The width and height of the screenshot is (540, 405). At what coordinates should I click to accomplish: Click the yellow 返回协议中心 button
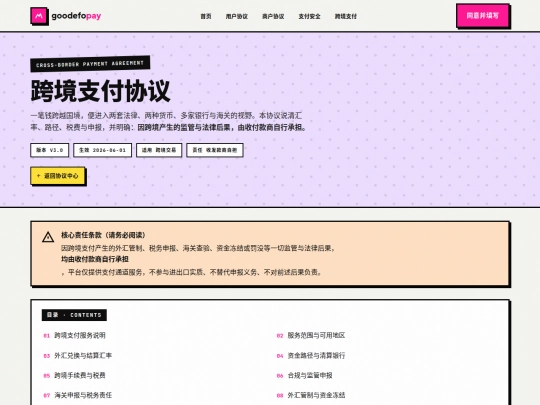point(58,176)
